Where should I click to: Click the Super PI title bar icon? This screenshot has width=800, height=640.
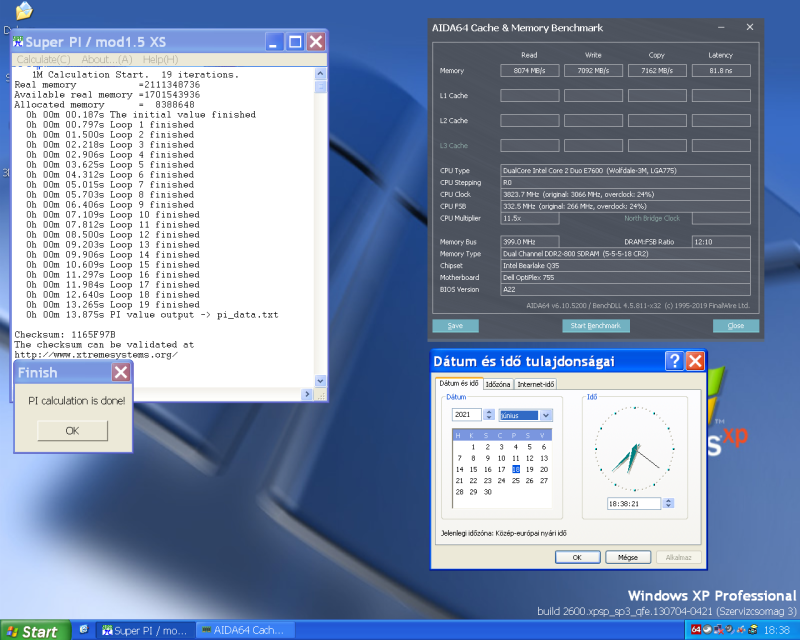(18, 41)
